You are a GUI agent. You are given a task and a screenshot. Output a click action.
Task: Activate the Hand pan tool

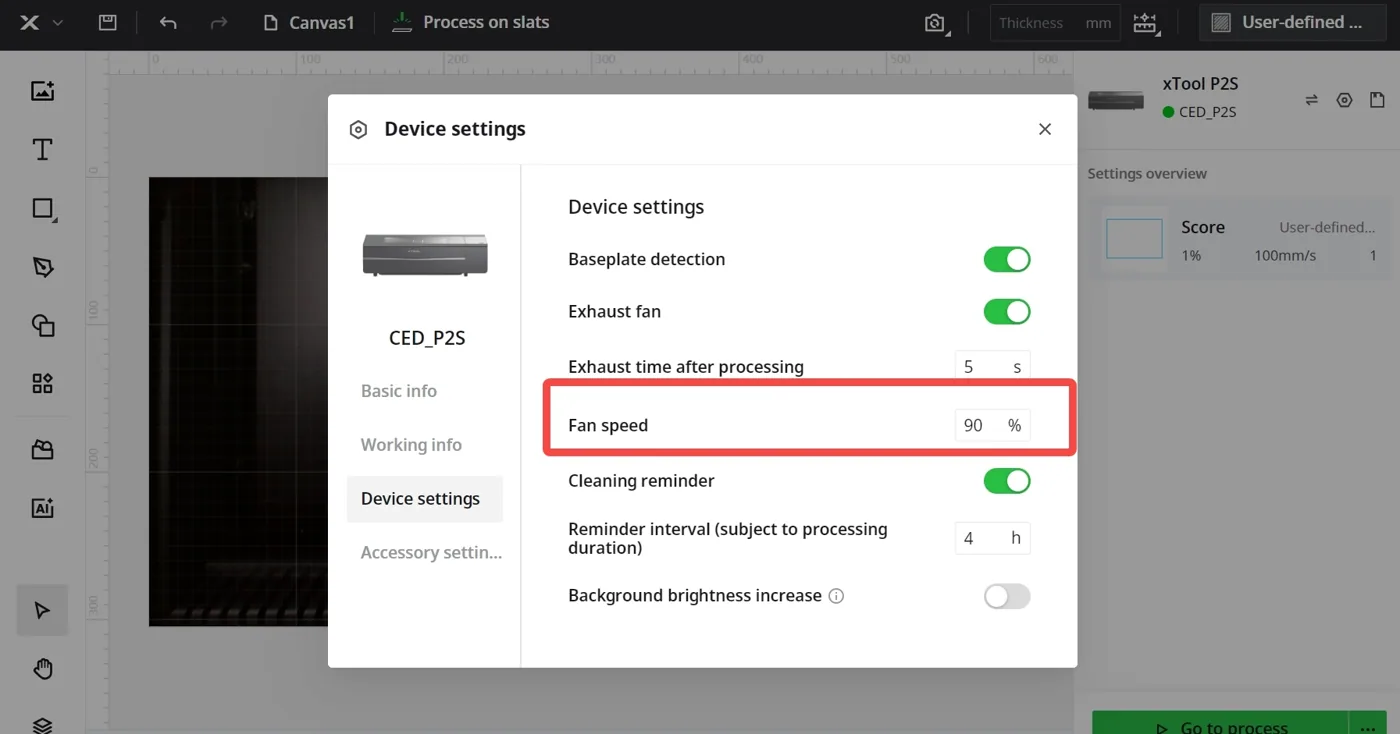coord(42,669)
